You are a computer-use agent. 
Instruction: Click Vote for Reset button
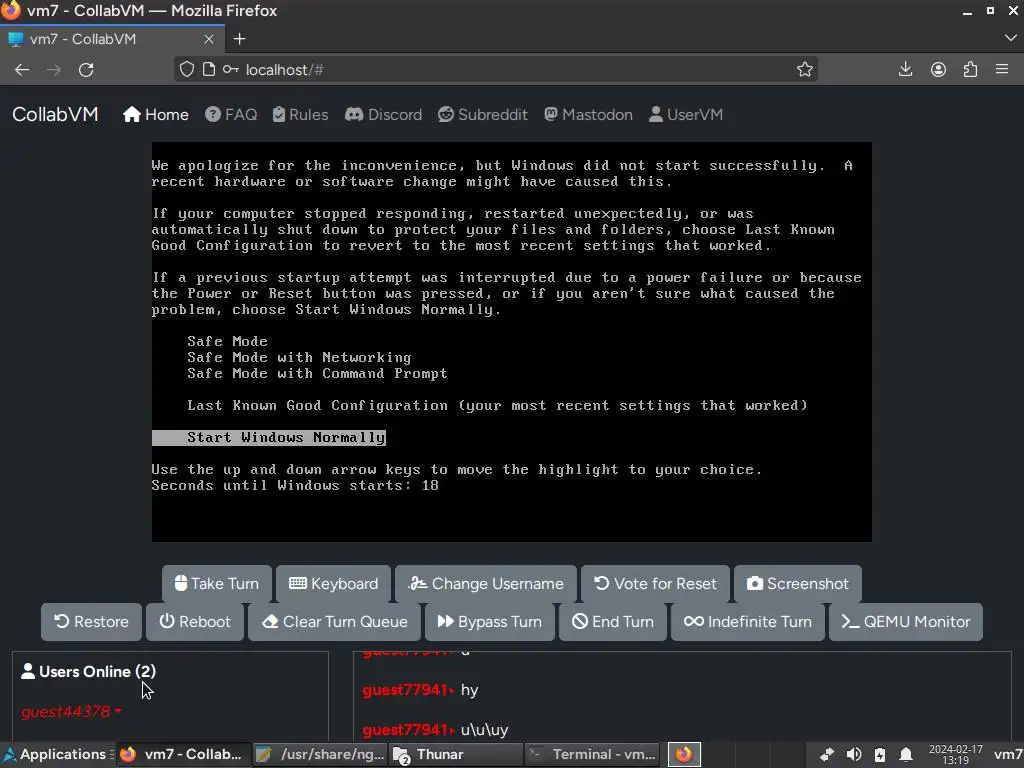[655, 584]
